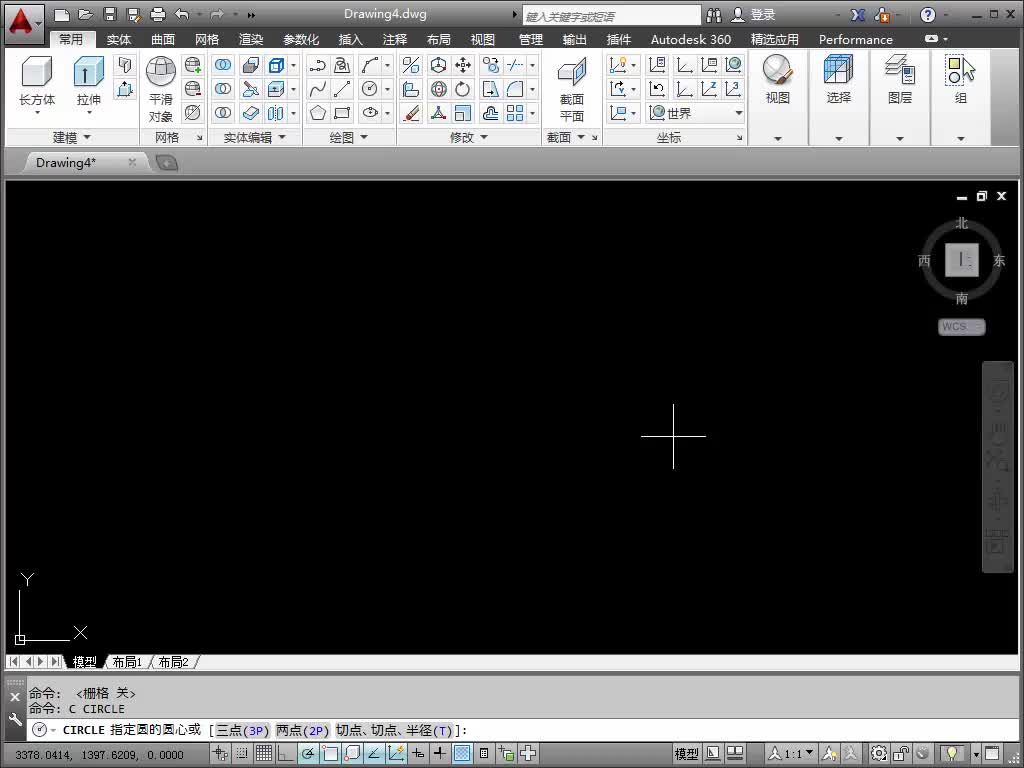Pick the Polygon (pentagon) draw tool
The height and width of the screenshot is (768, 1024).
tap(317, 113)
